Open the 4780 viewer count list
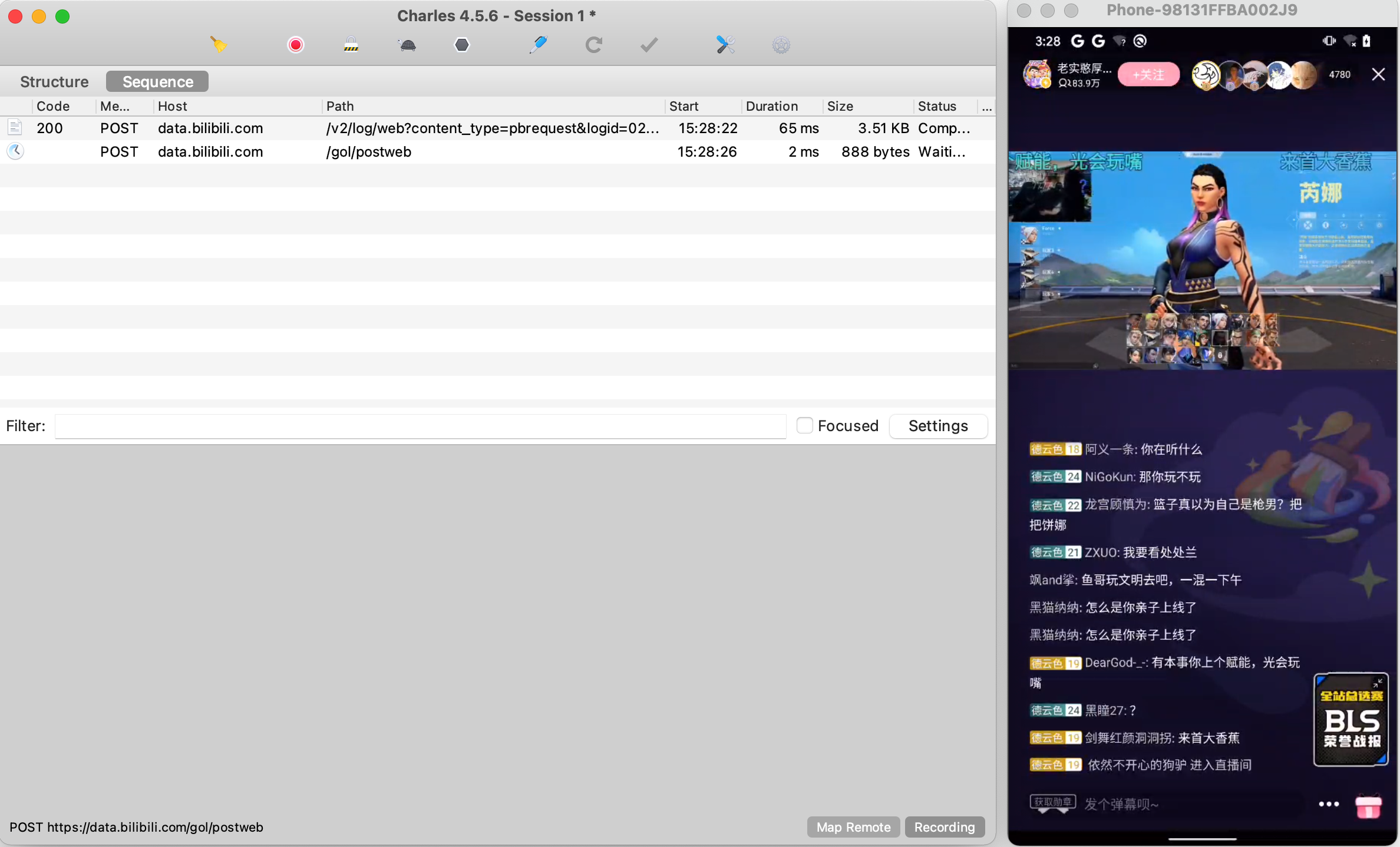The image size is (1400, 847). click(1339, 74)
